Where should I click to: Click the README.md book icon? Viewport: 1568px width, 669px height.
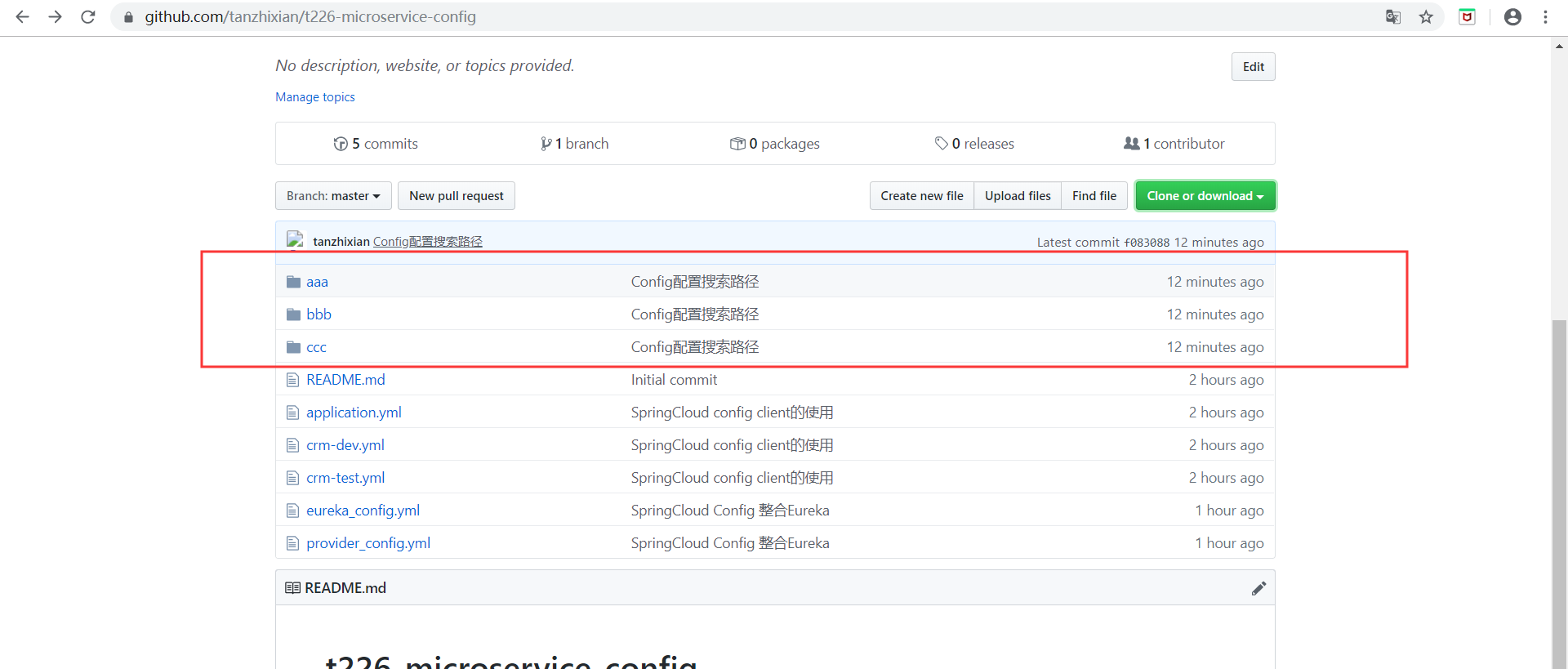[x=292, y=588]
